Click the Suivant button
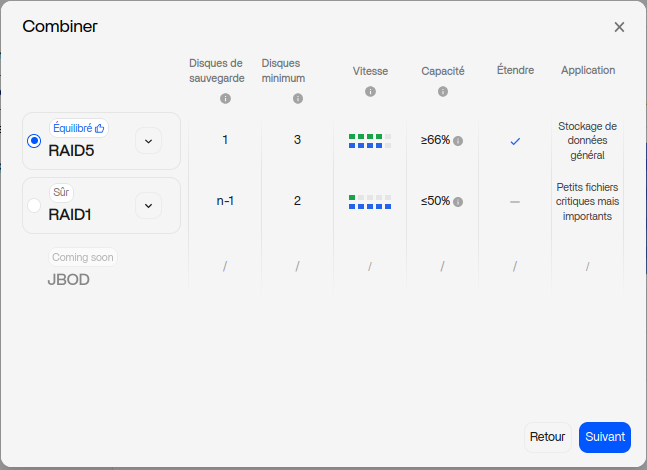647x470 pixels. (x=605, y=437)
